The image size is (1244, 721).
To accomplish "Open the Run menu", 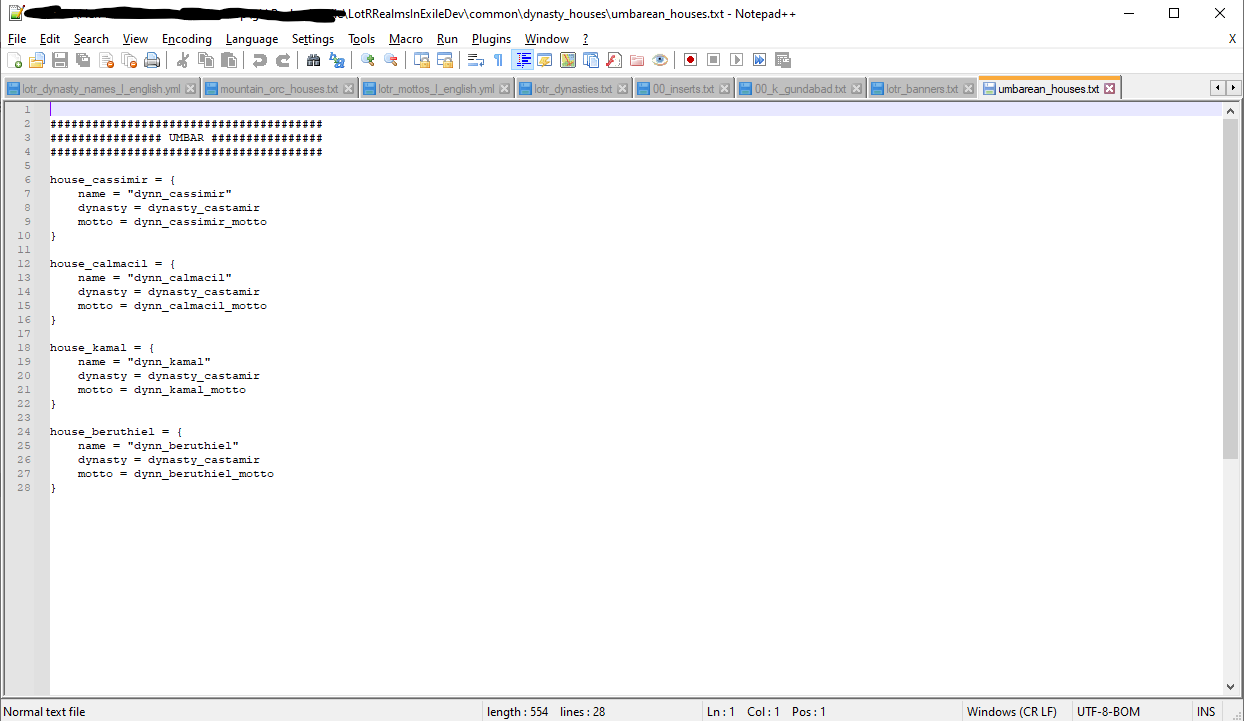I will tap(447, 39).
